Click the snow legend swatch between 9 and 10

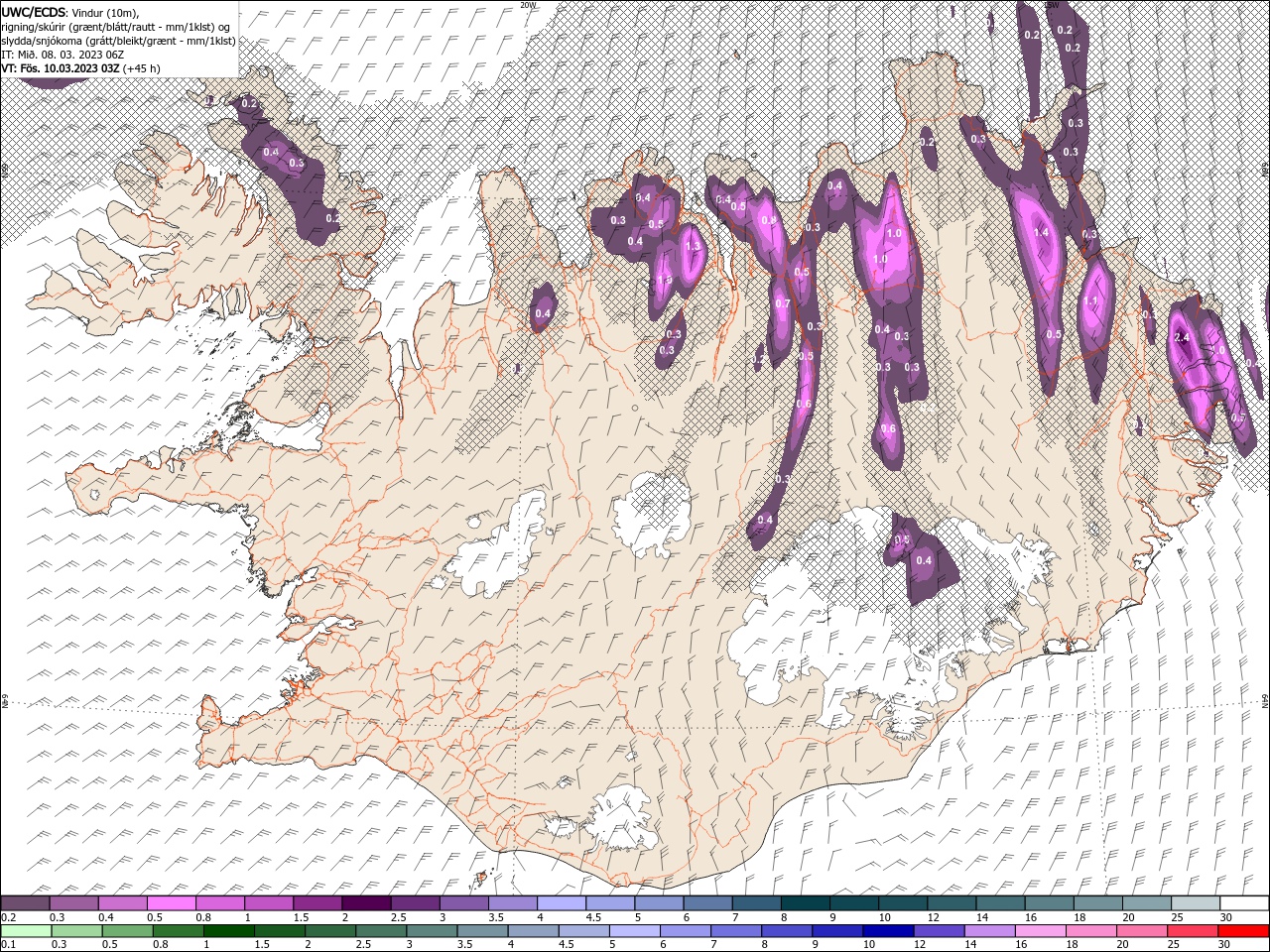point(854,903)
